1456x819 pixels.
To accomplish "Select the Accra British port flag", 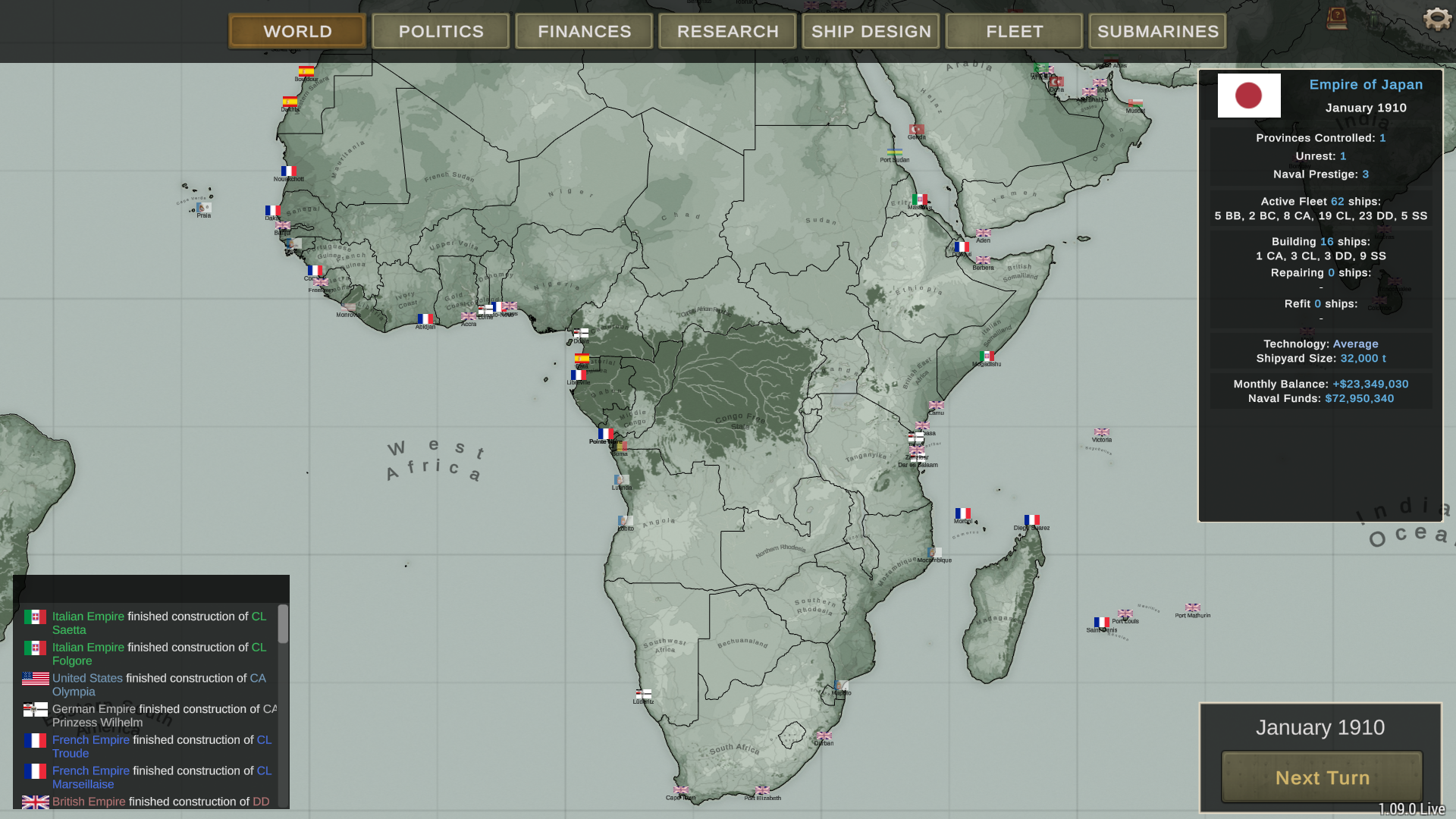I will coord(469,317).
